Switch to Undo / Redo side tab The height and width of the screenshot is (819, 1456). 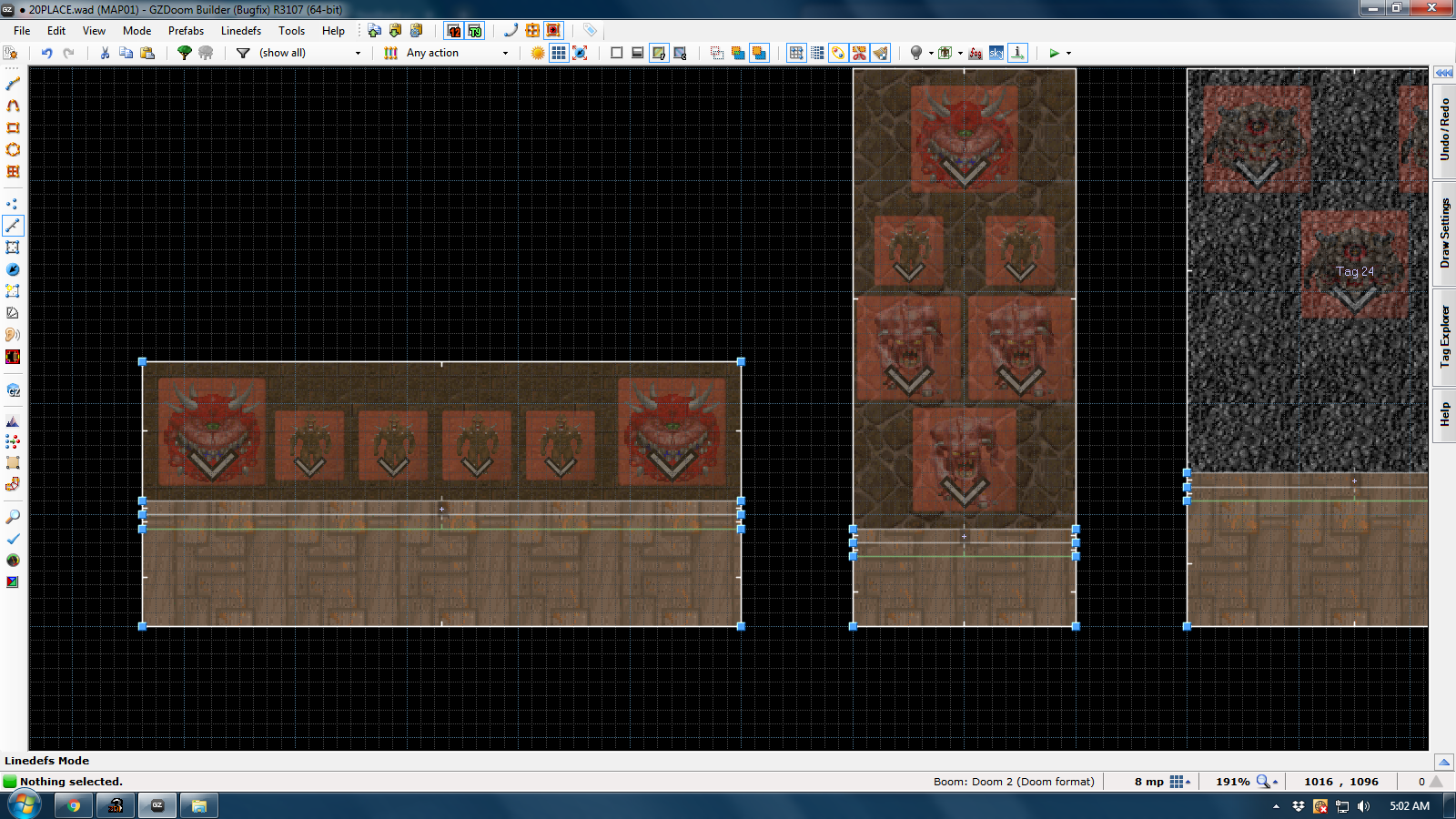[1444, 129]
